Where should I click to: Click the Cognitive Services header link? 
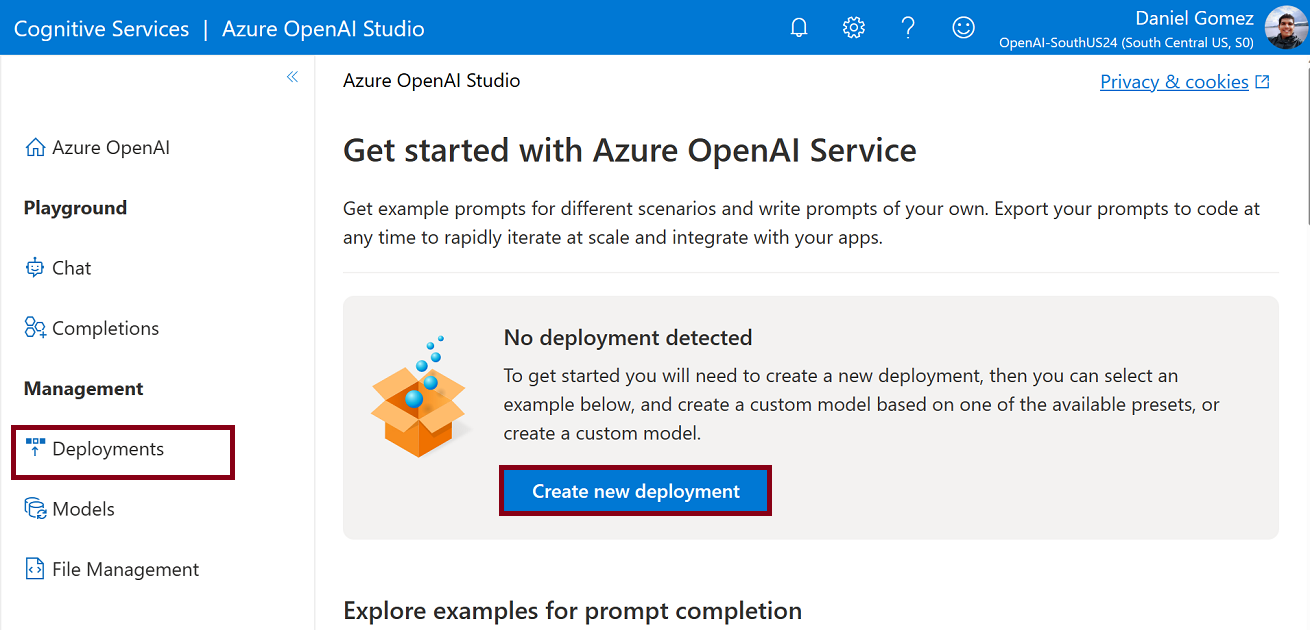point(101,29)
